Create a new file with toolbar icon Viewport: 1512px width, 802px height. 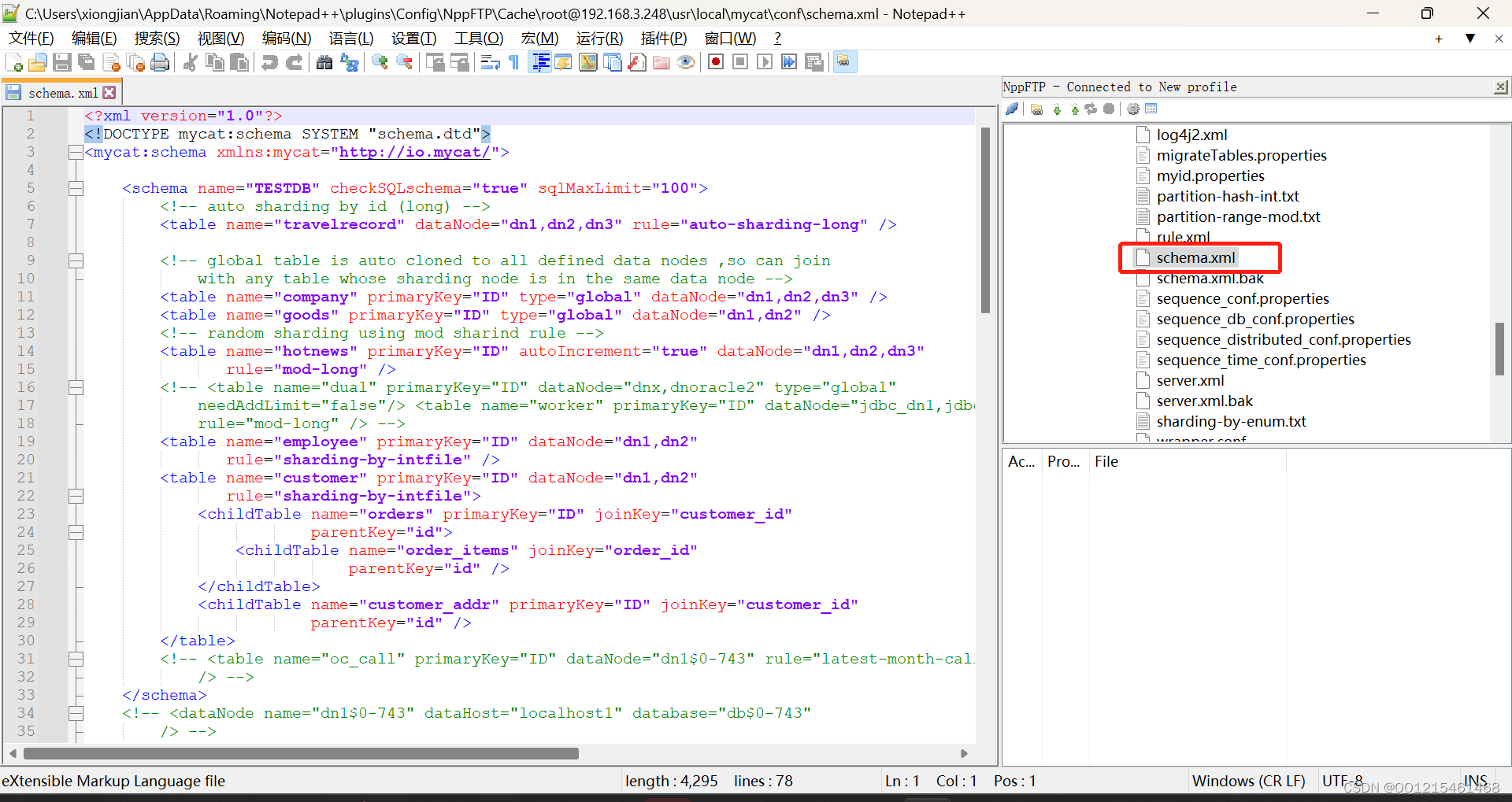(13, 62)
